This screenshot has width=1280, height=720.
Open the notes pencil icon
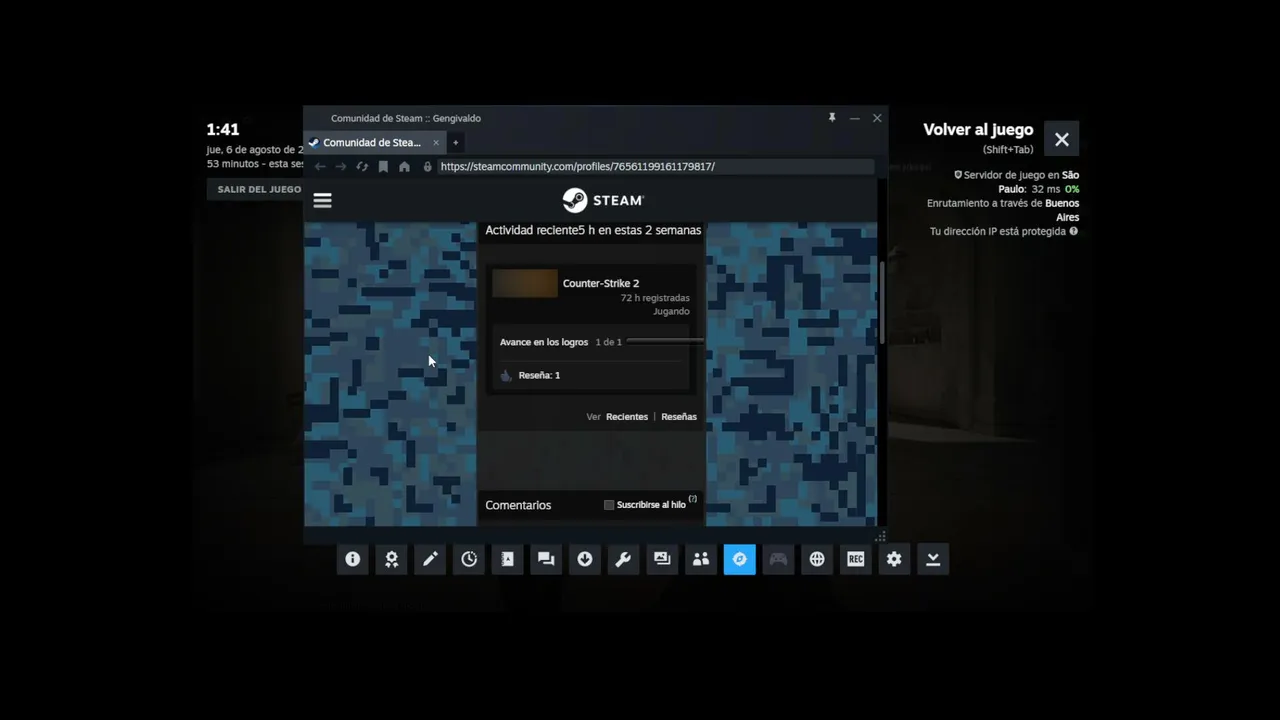(430, 559)
